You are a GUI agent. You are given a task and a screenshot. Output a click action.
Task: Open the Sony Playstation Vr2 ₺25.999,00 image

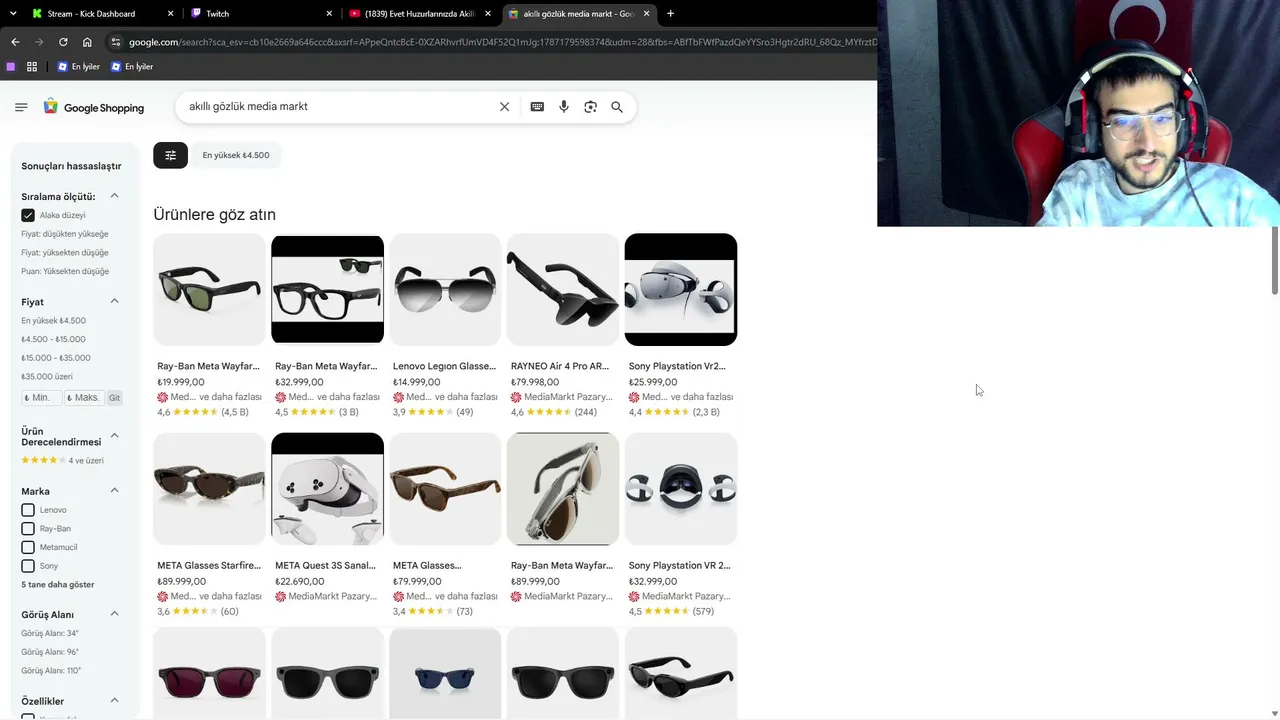[681, 289]
